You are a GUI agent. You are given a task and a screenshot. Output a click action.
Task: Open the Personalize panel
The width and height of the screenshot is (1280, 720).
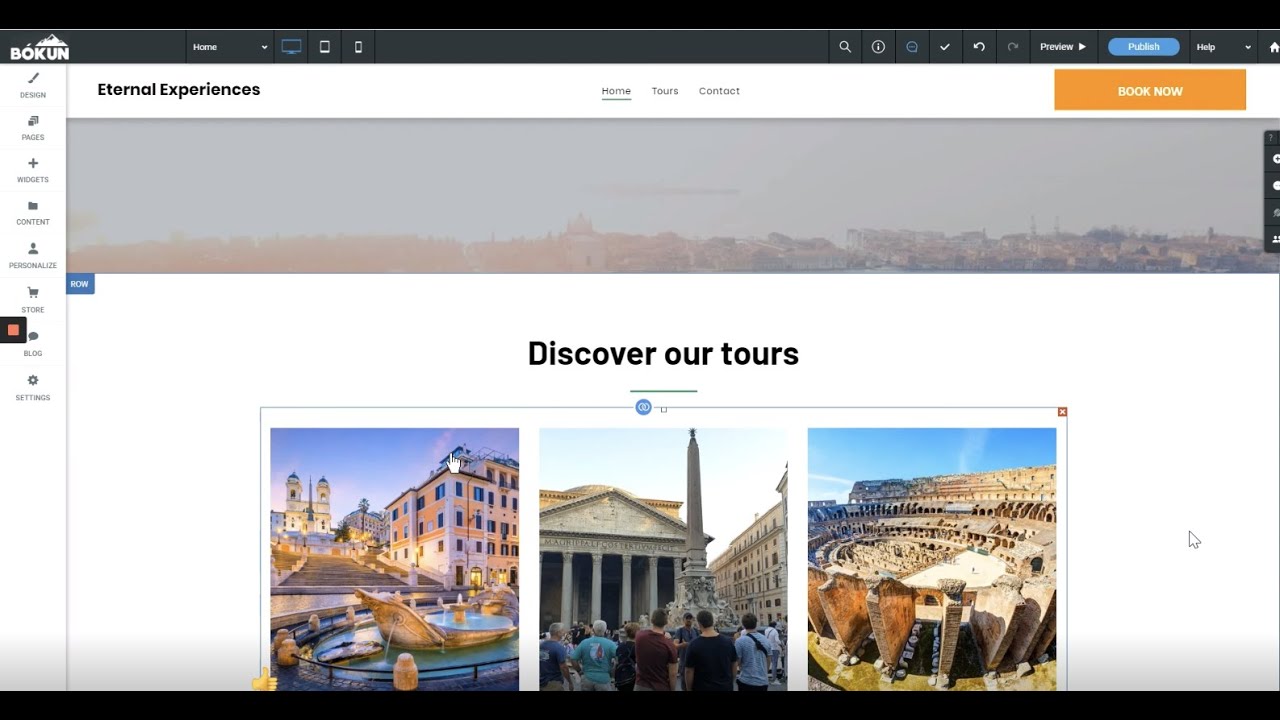coord(33,255)
